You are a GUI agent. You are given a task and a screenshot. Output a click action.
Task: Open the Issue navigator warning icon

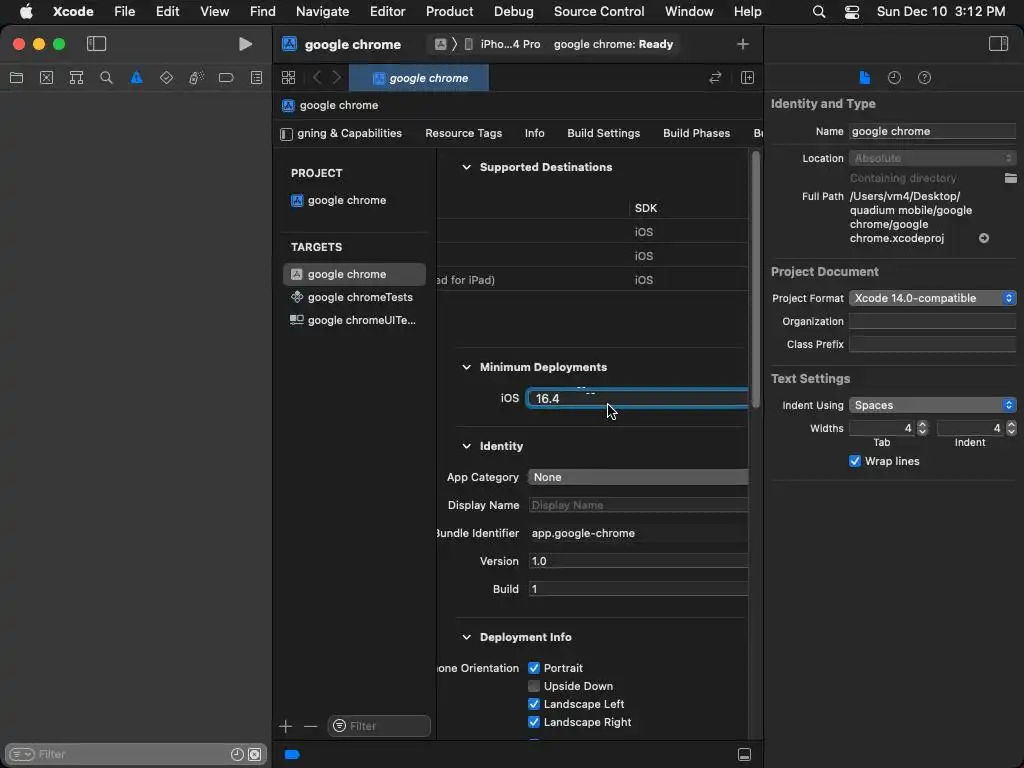click(x=136, y=78)
